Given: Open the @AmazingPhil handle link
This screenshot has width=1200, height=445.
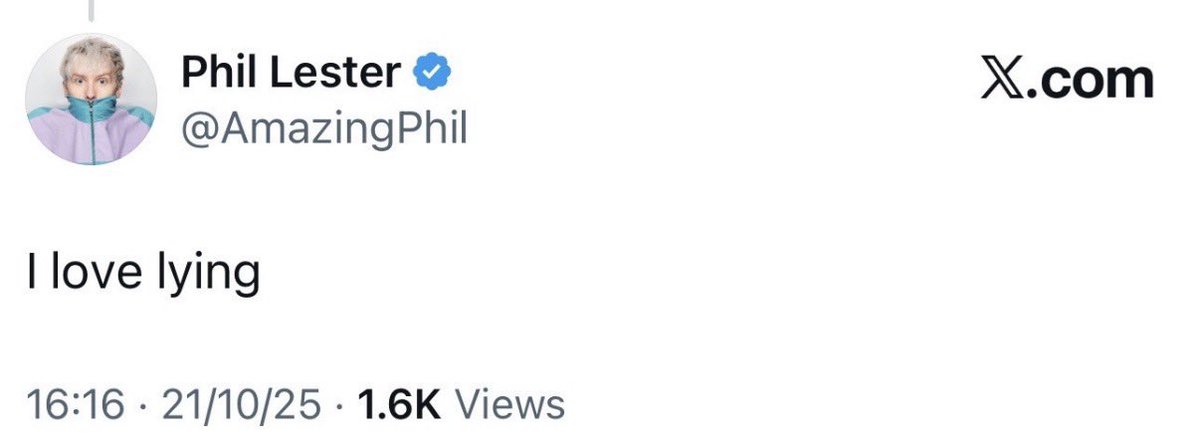Looking at the screenshot, I should point(324,127).
